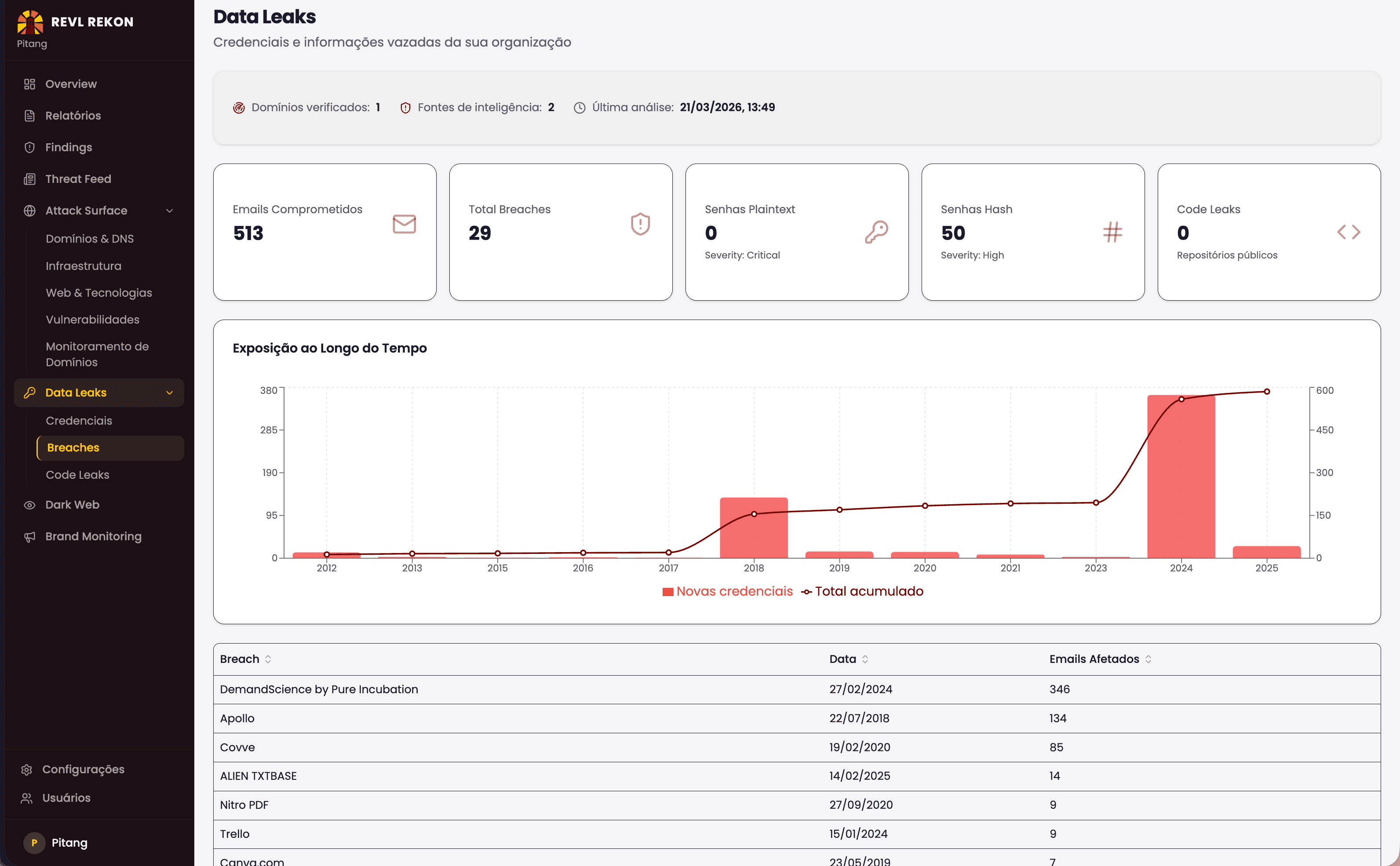1400x866 pixels.
Task: Toggle the Novas credenciais legend item
Action: tap(728, 591)
